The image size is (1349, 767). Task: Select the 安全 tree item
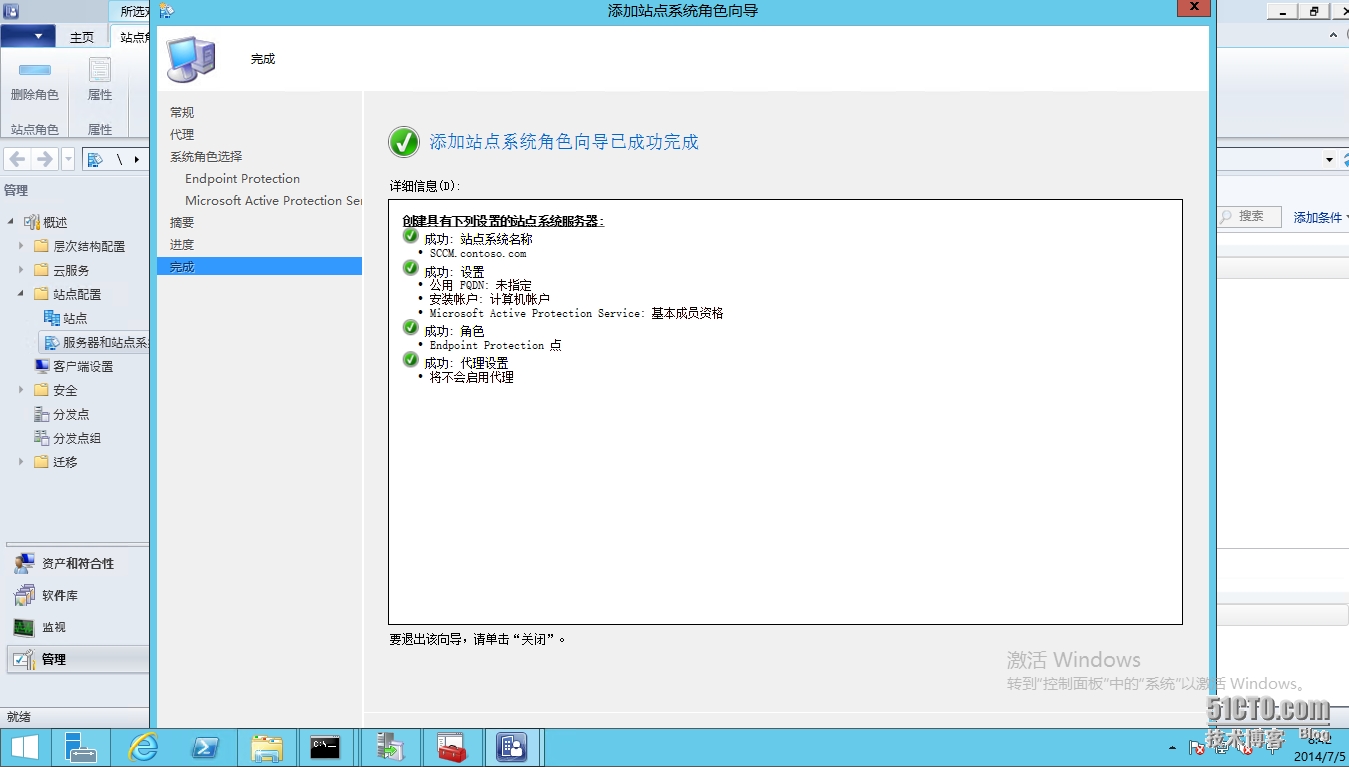[x=65, y=390]
